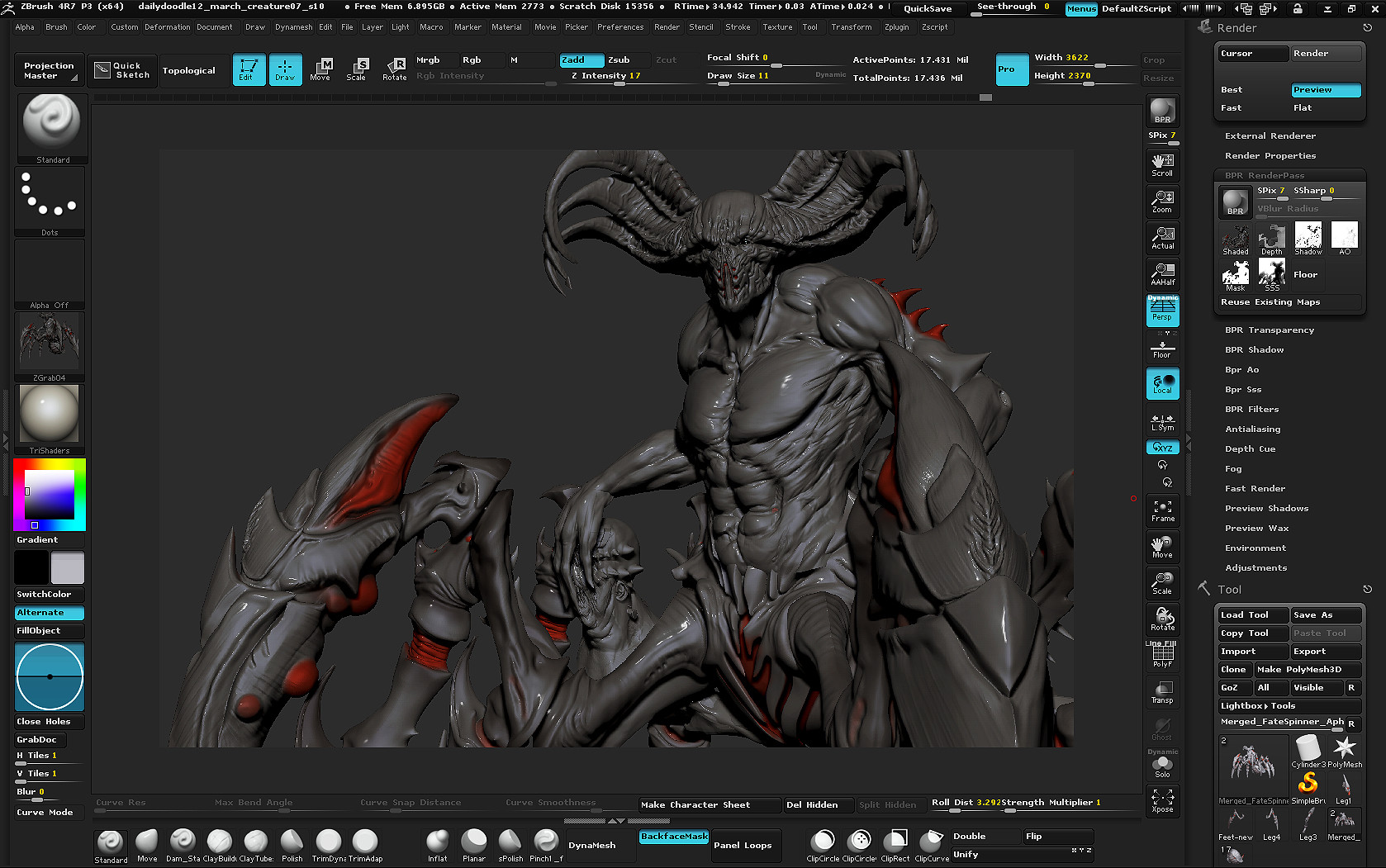Expand Preview Shadows section
Screen dimensions: 1386x868
coord(1266,509)
